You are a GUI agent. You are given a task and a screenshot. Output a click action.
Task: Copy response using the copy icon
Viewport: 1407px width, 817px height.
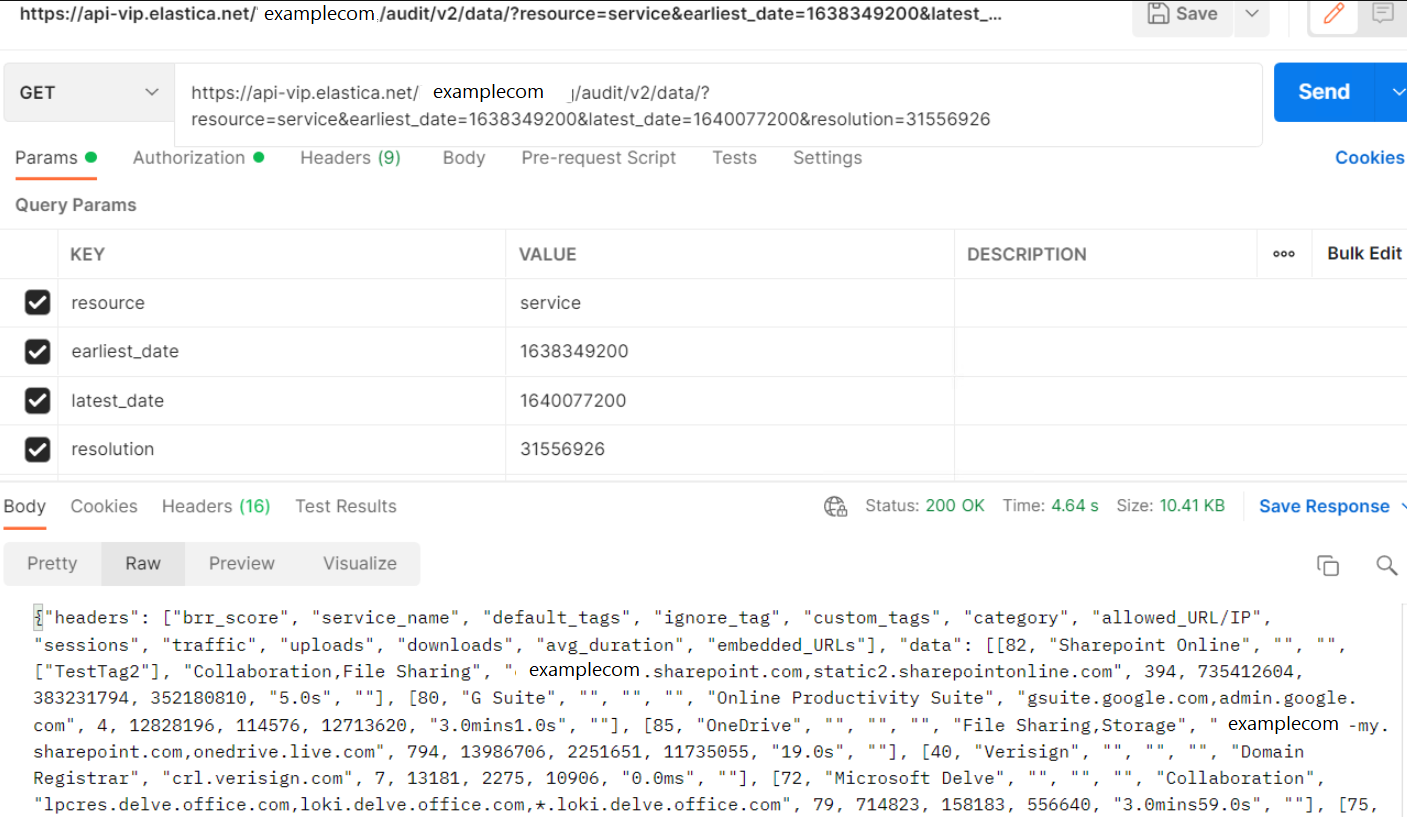[1327, 565]
